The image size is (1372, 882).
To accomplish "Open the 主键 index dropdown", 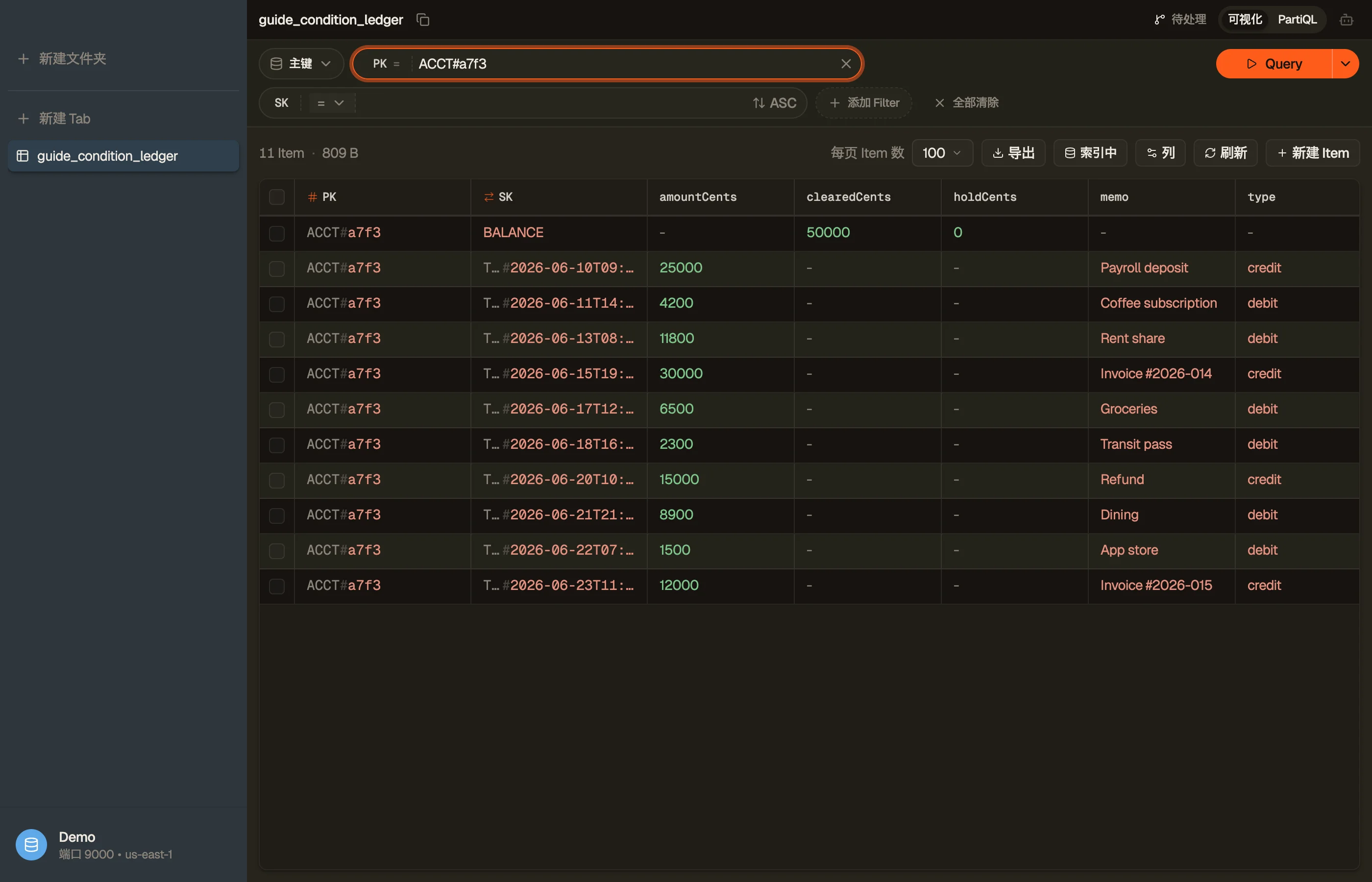I will pos(301,64).
